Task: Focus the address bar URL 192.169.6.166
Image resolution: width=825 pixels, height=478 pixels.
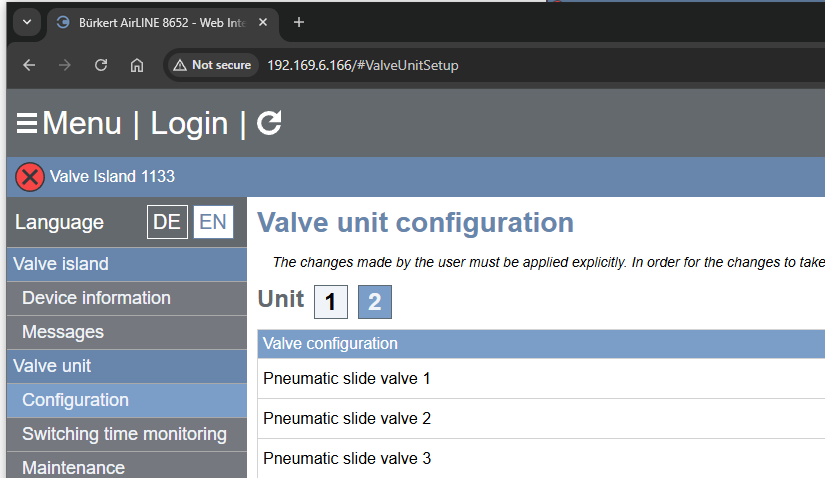Action: tap(363, 65)
